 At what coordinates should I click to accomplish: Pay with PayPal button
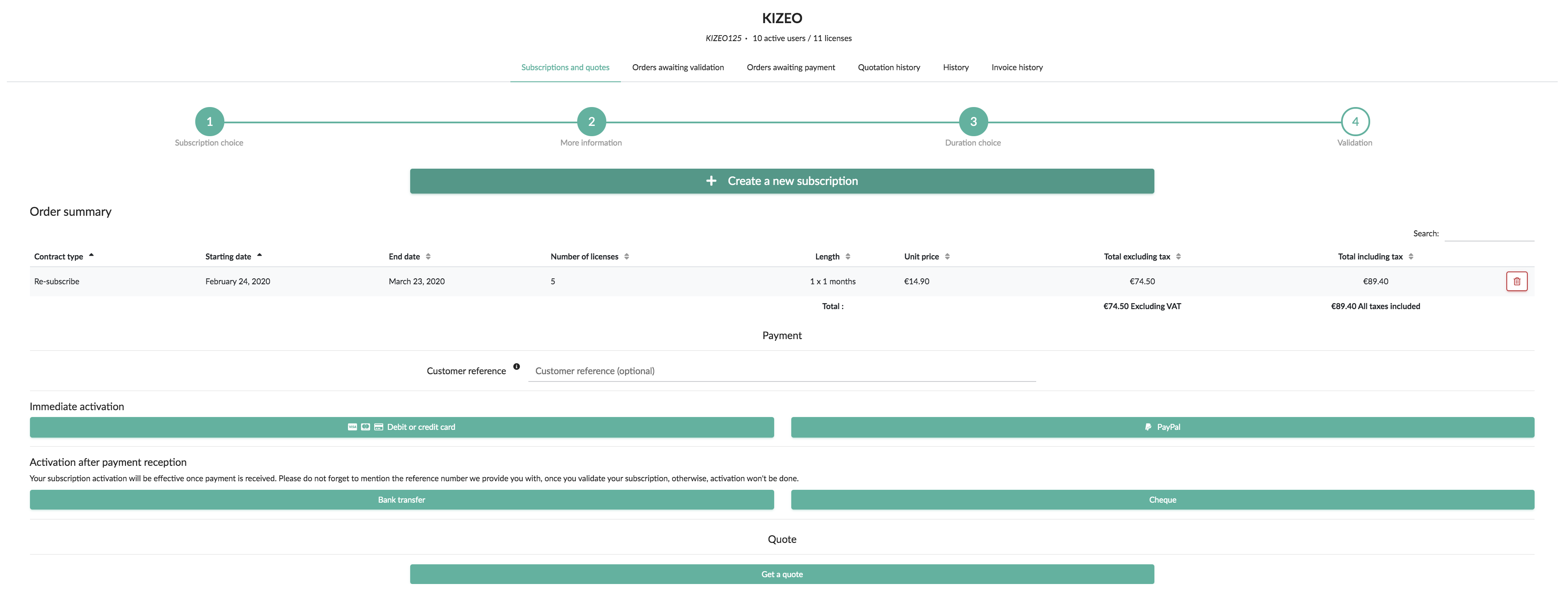(x=1162, y=427)
